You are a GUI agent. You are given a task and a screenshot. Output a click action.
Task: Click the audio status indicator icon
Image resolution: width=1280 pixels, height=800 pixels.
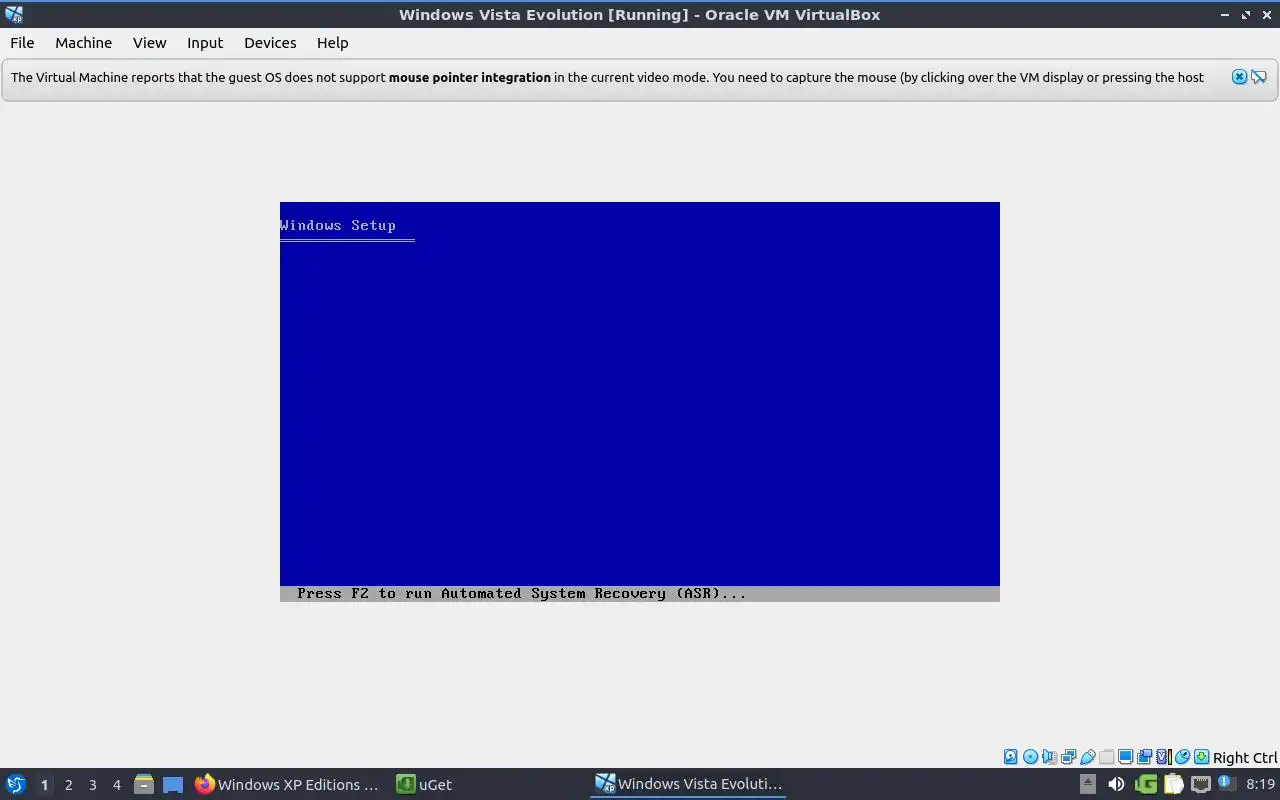(1049, 757)
